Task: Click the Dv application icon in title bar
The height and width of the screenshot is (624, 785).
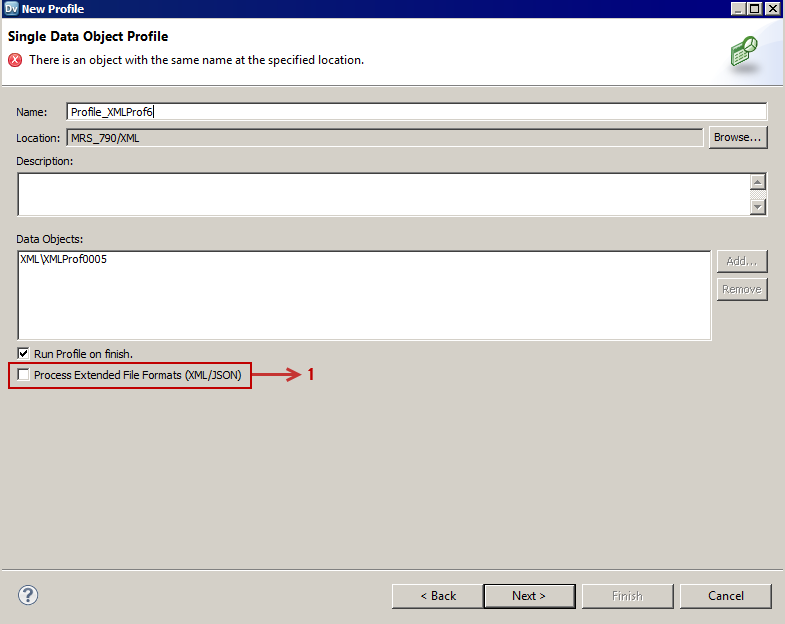Action: pos(11,9)
